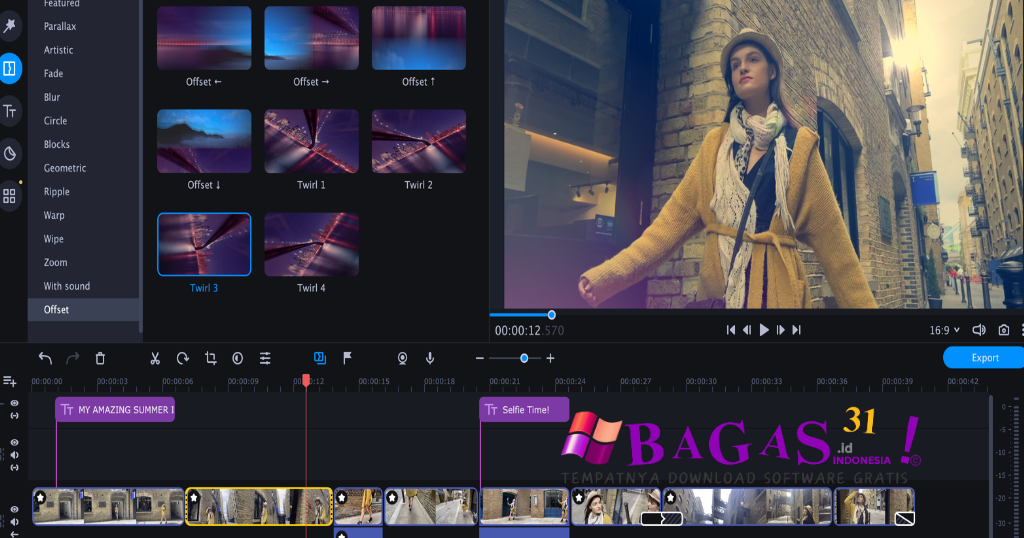Rotate the selected clip
Viewport: 1024px width, 538px height.
[183, 358]
